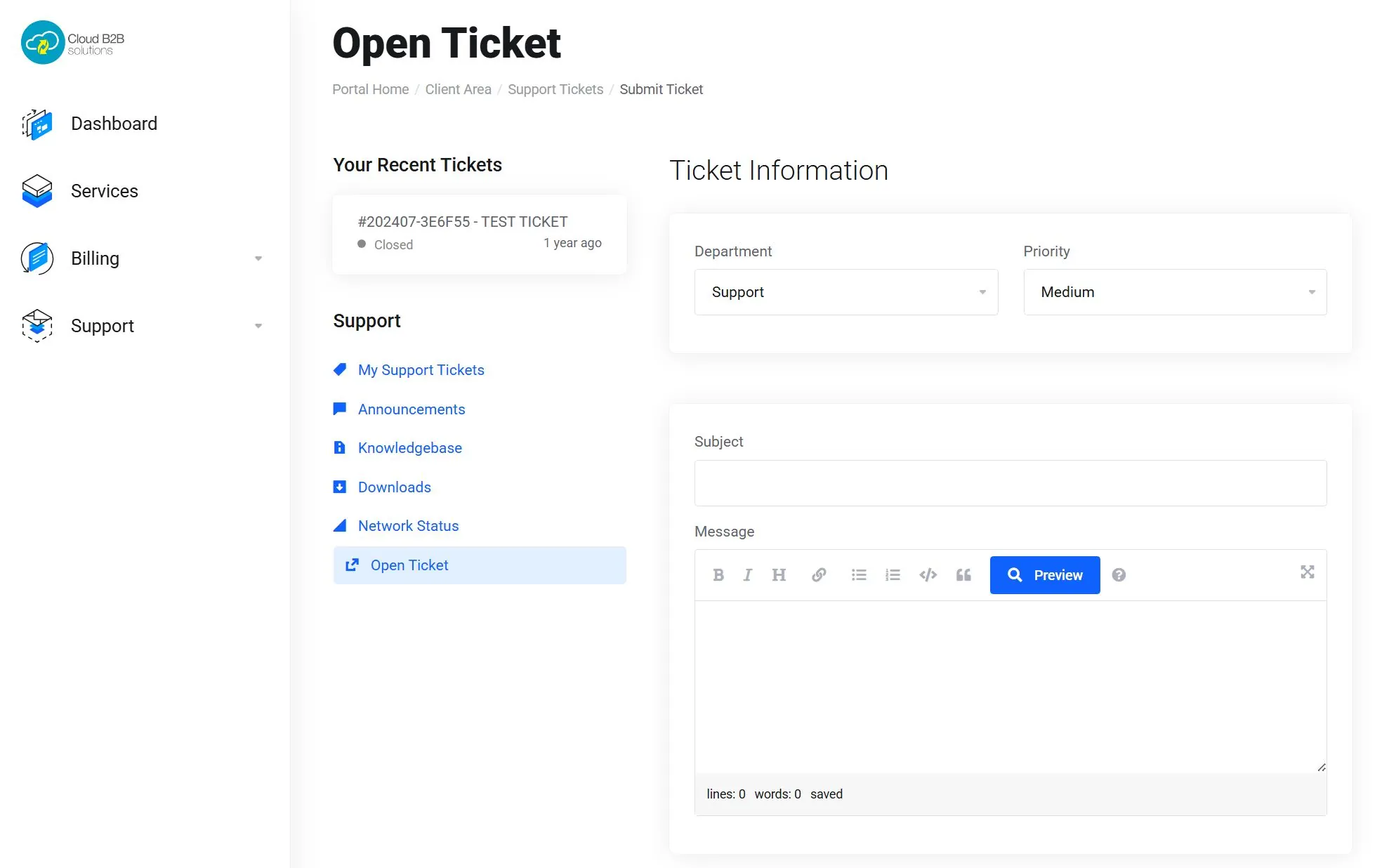Open Services from the sidebar
1389x868 pixels.
105,191
